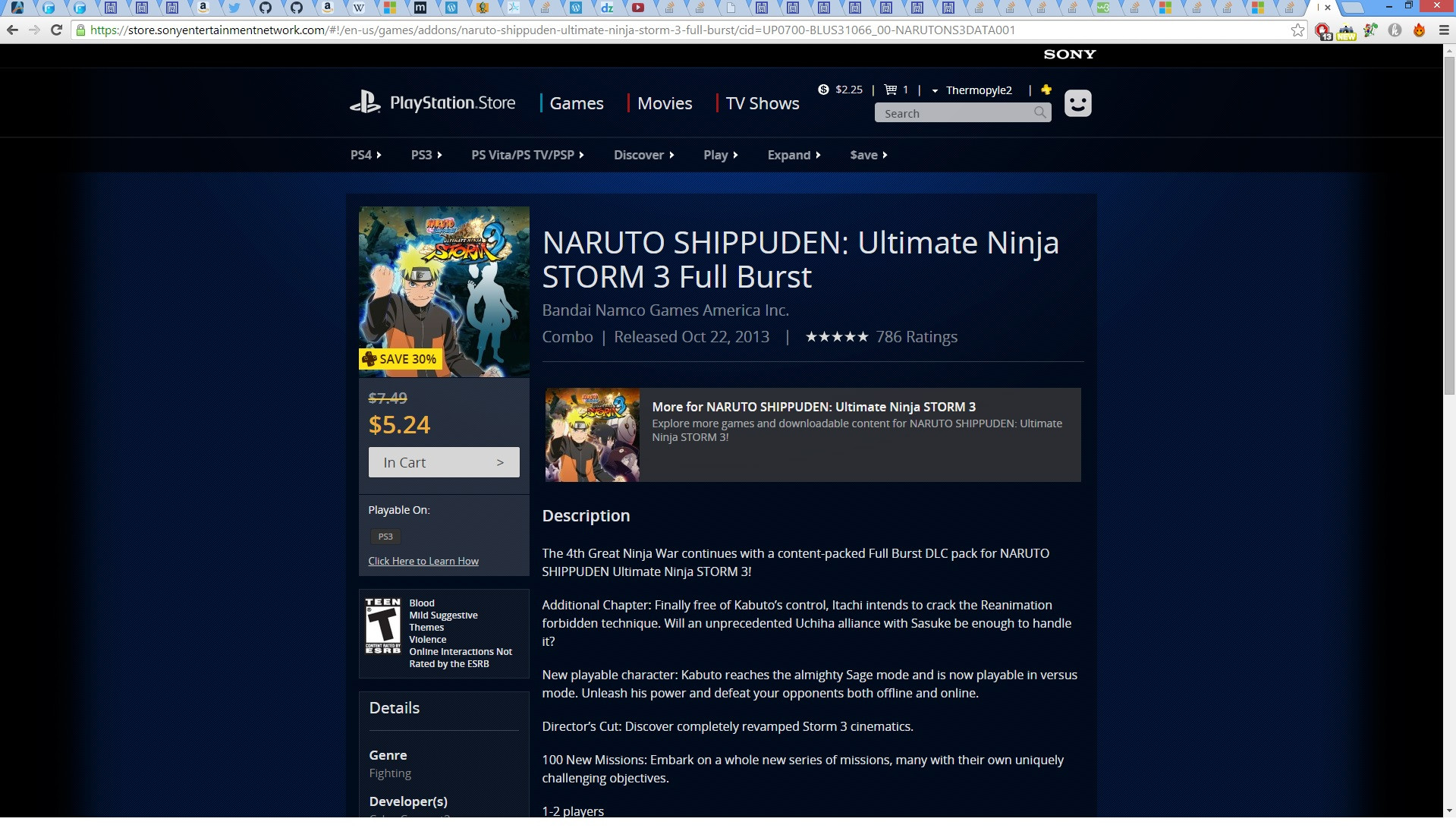
Task: Click the ESRB Teen rating icon
Action: click(x=382, y=626)
